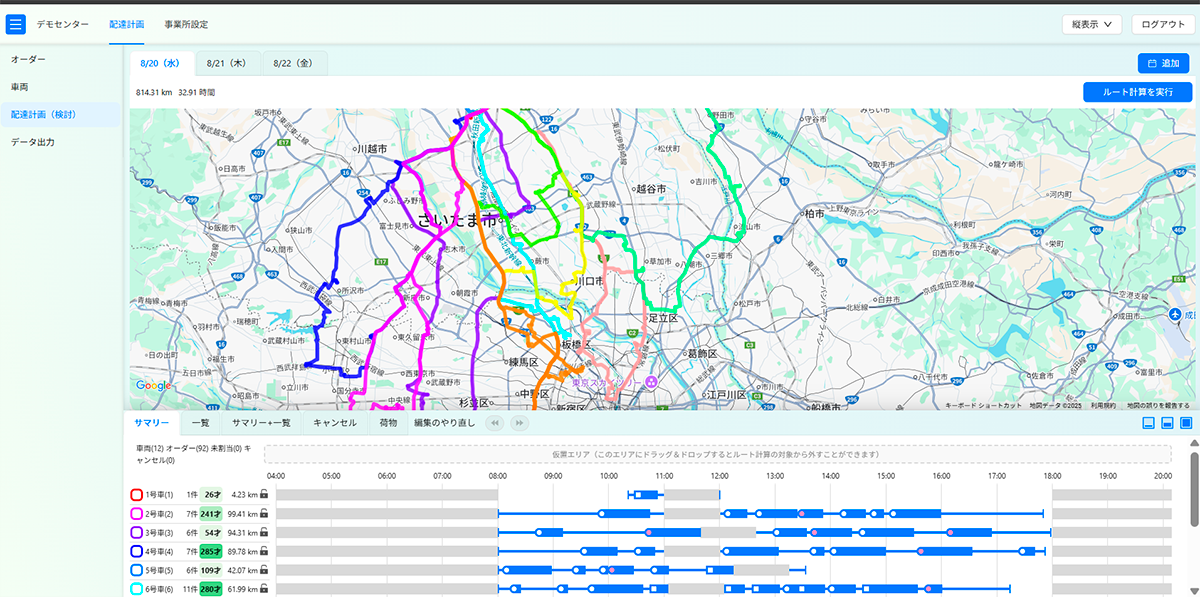Toggle the magenta 2号車 route checkbox
Viewport: 1200px width, 597px height.
tap(137, 514)
